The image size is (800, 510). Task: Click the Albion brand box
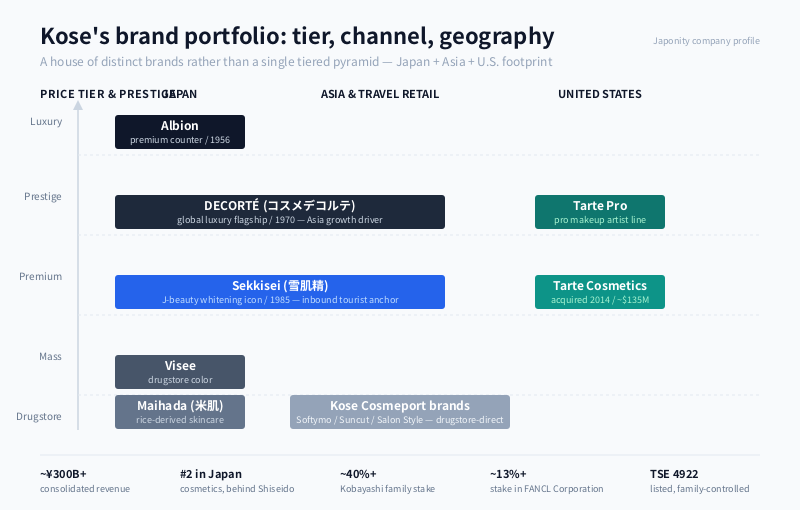tap(180, 132)
